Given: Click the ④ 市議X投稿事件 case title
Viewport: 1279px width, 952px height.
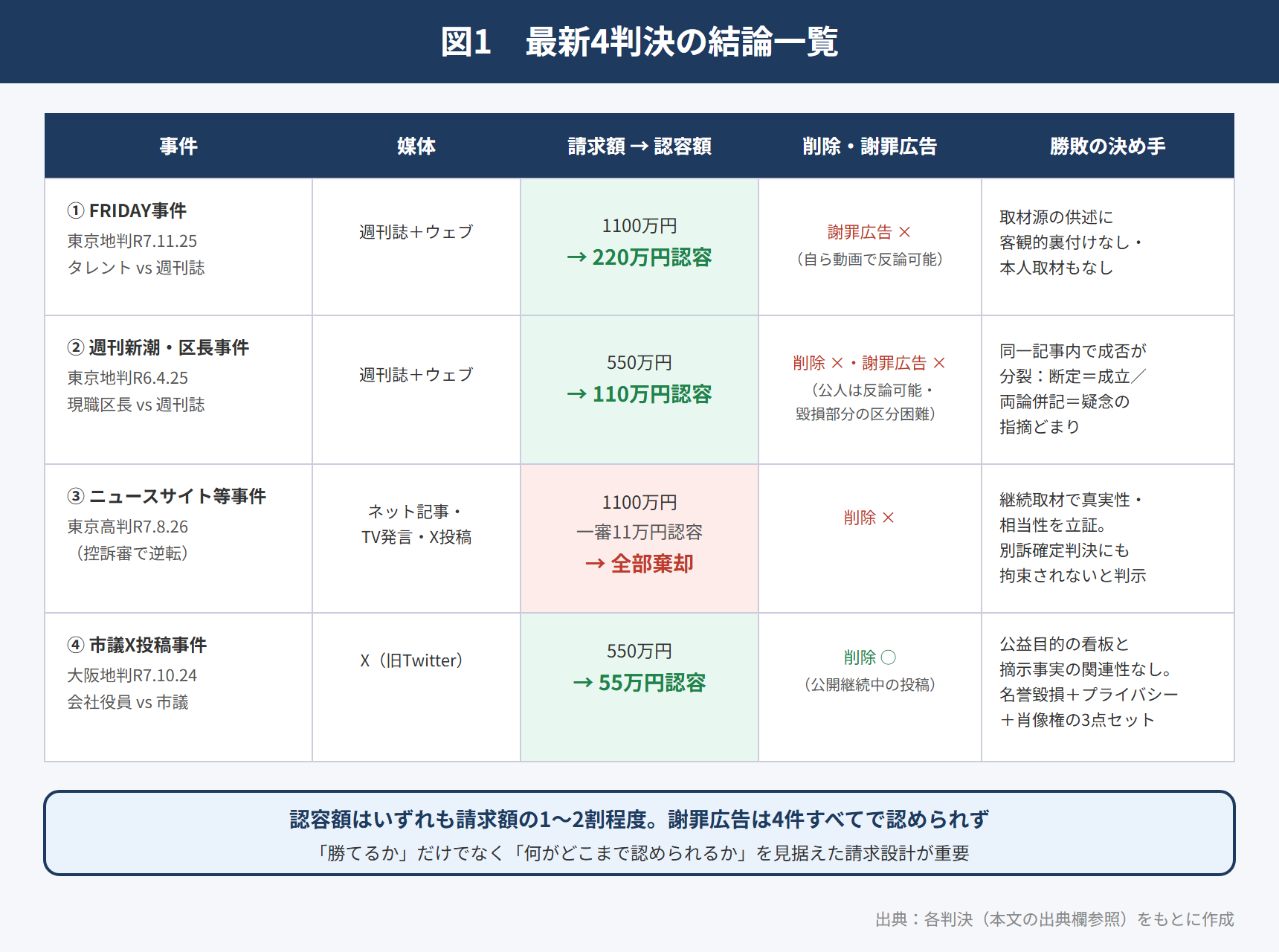Looking at the screenshot, I should 137,645.
